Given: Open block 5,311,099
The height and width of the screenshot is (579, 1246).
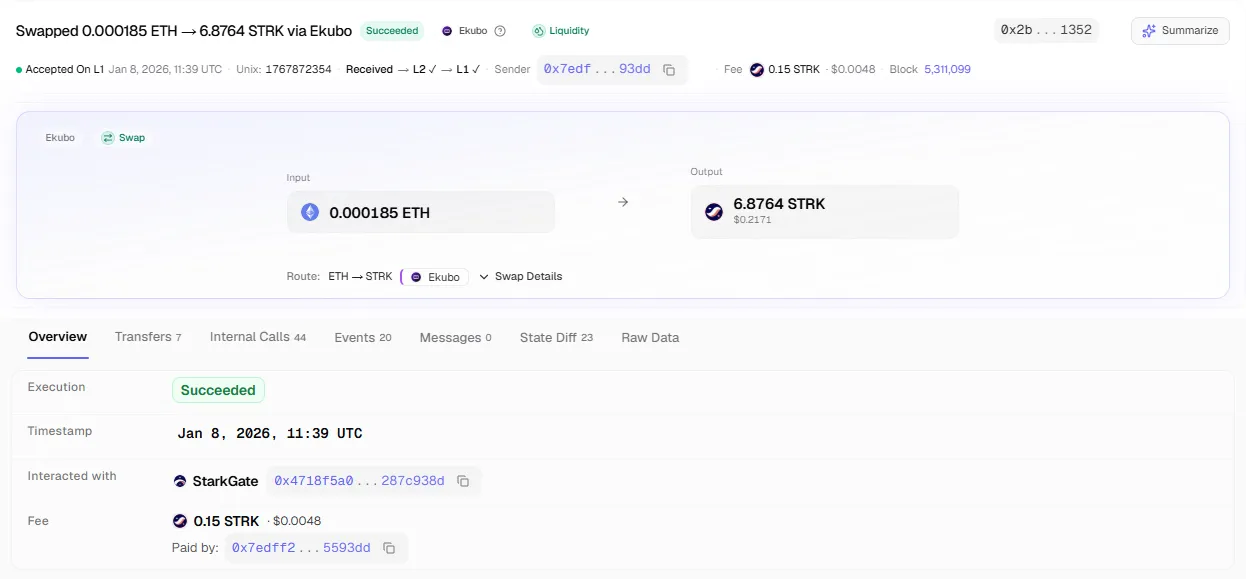Looking at the screenshot, I should 946,70.
